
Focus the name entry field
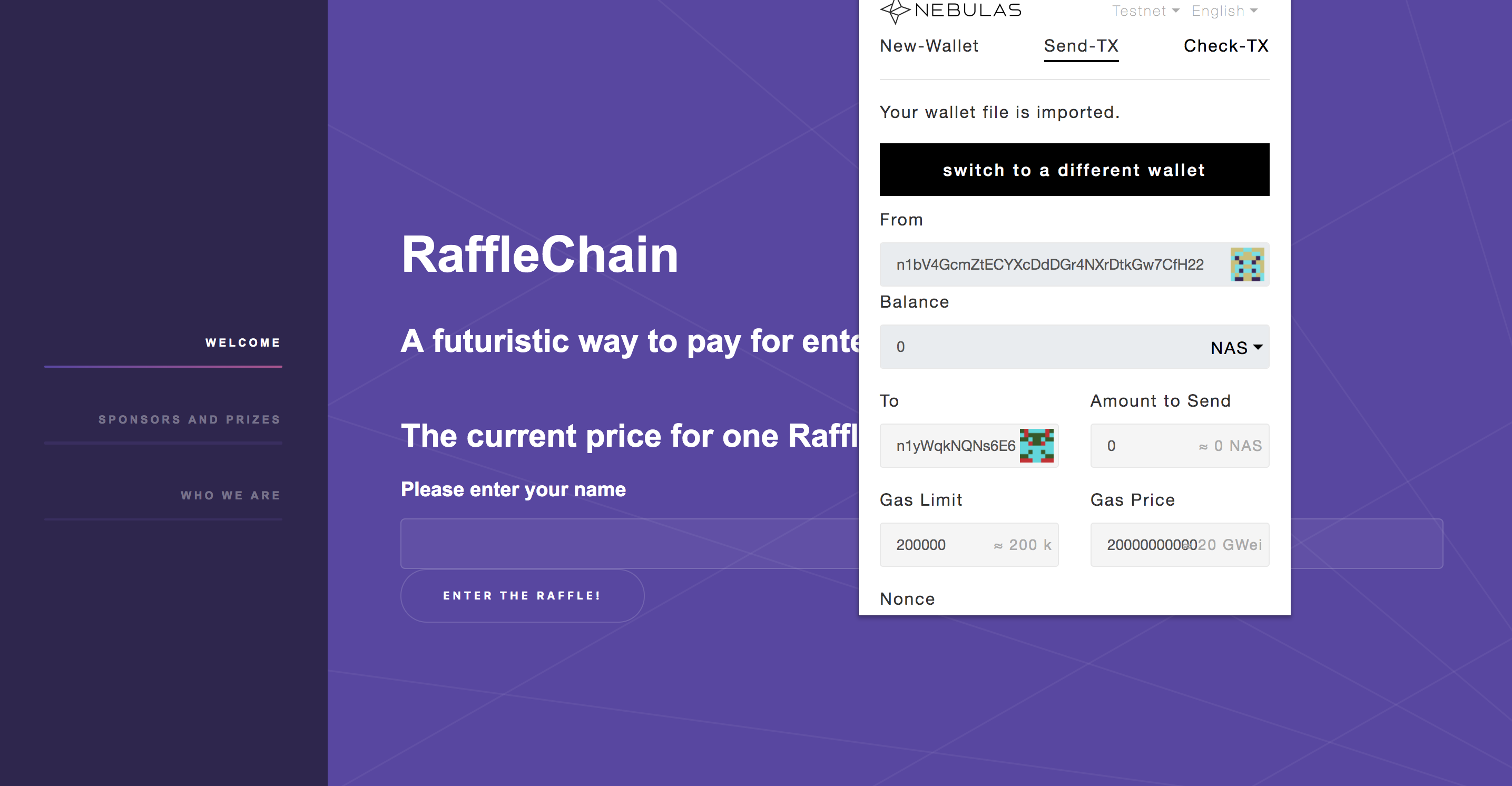(628, 544)
